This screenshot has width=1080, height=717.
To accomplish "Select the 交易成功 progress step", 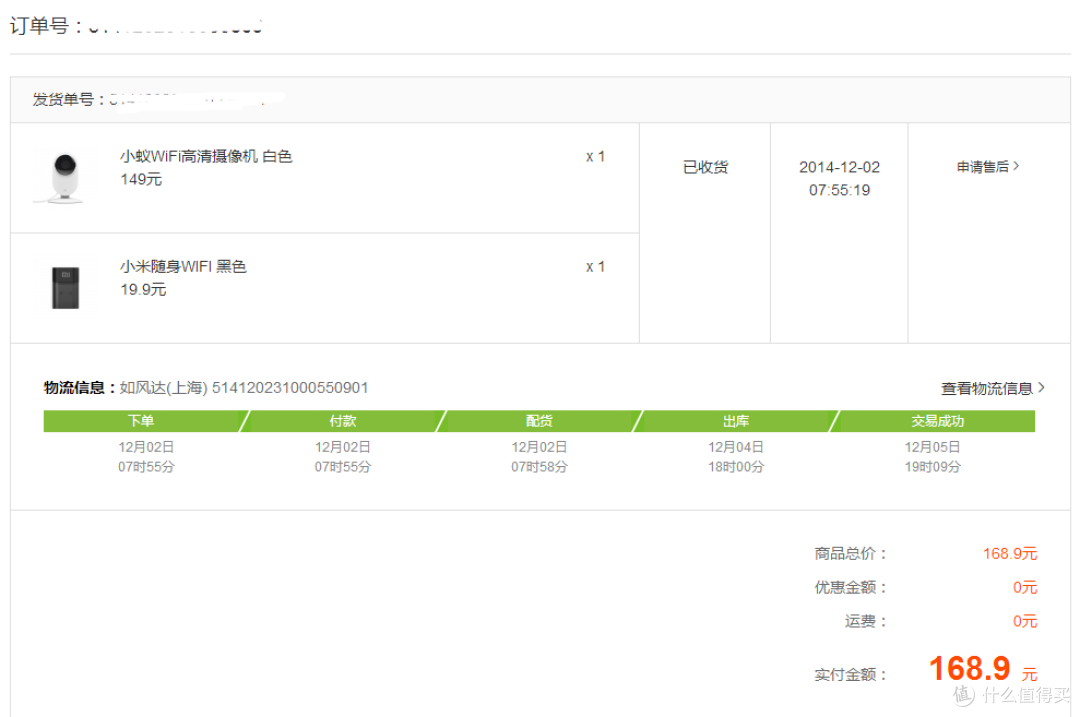I will [937, 421].
